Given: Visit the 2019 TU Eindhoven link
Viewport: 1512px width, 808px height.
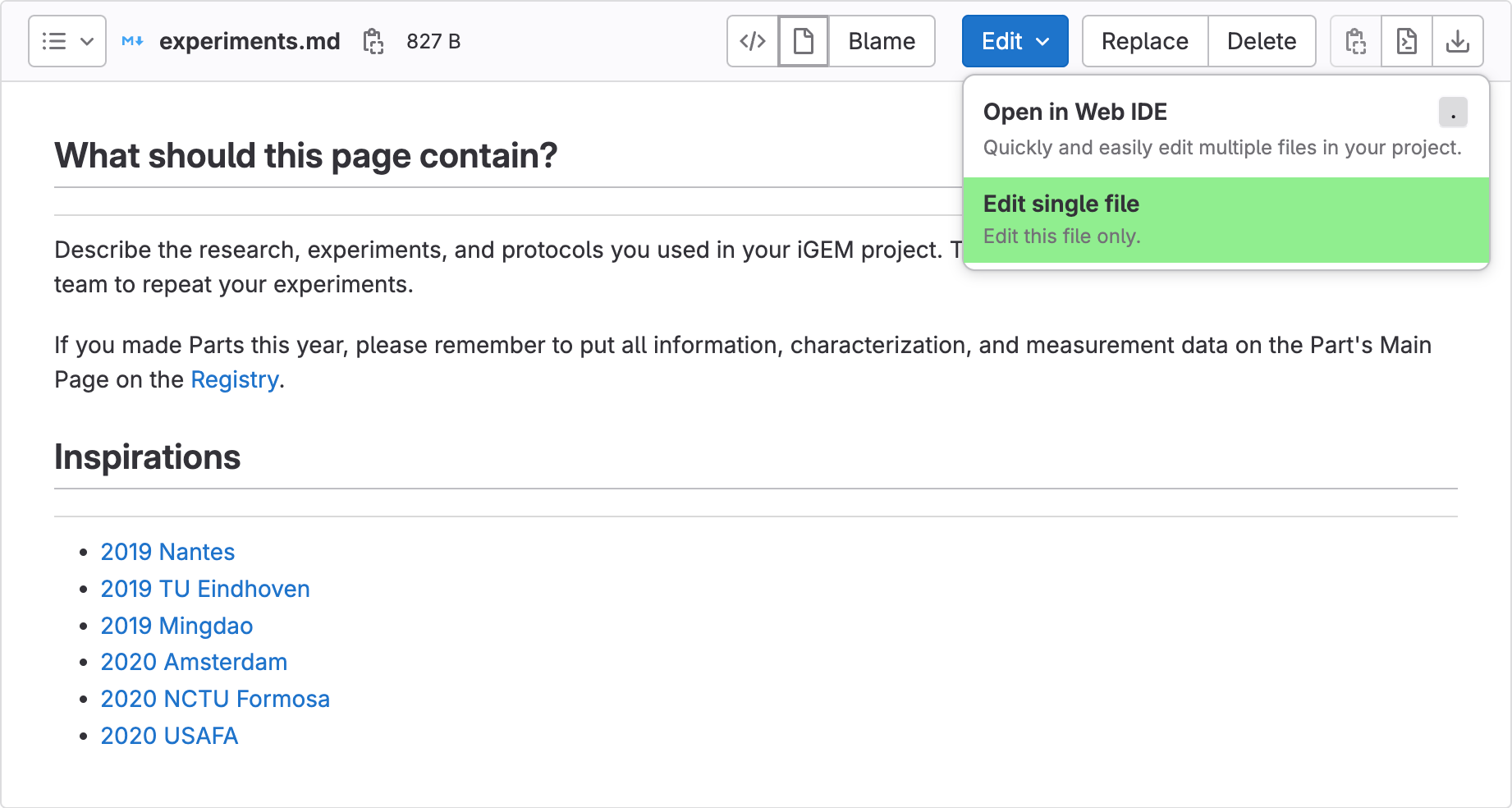Looking at the screenshot, I should click(x=205, y=589).
